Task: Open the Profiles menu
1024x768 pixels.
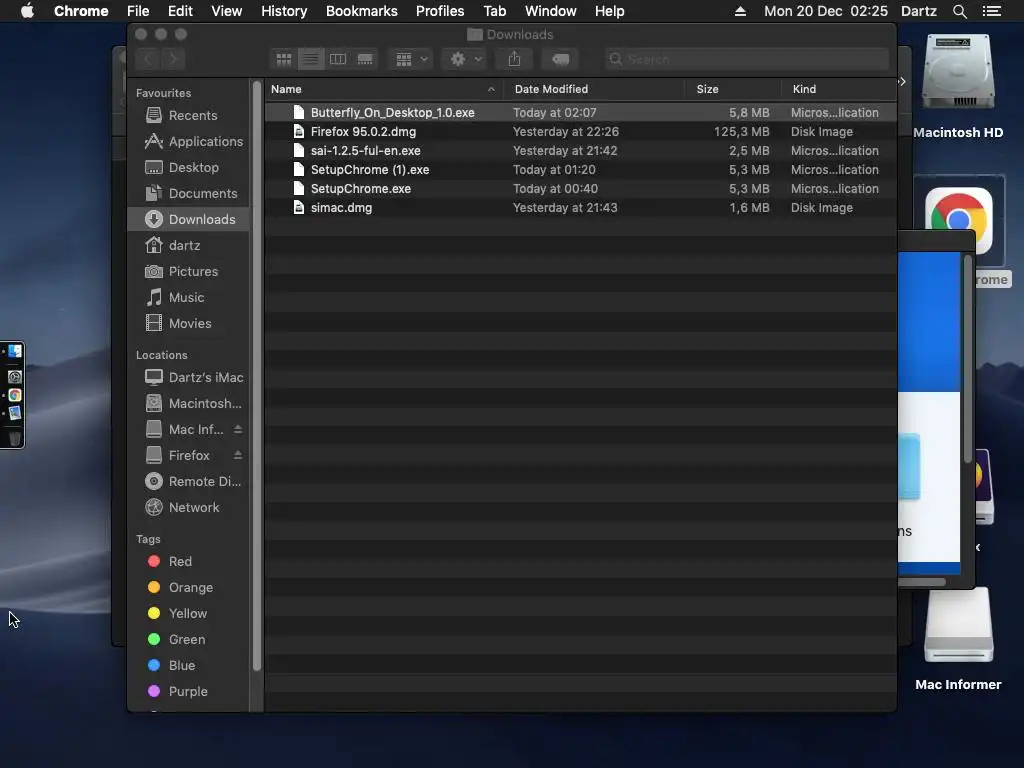Action: click(440, 11)
